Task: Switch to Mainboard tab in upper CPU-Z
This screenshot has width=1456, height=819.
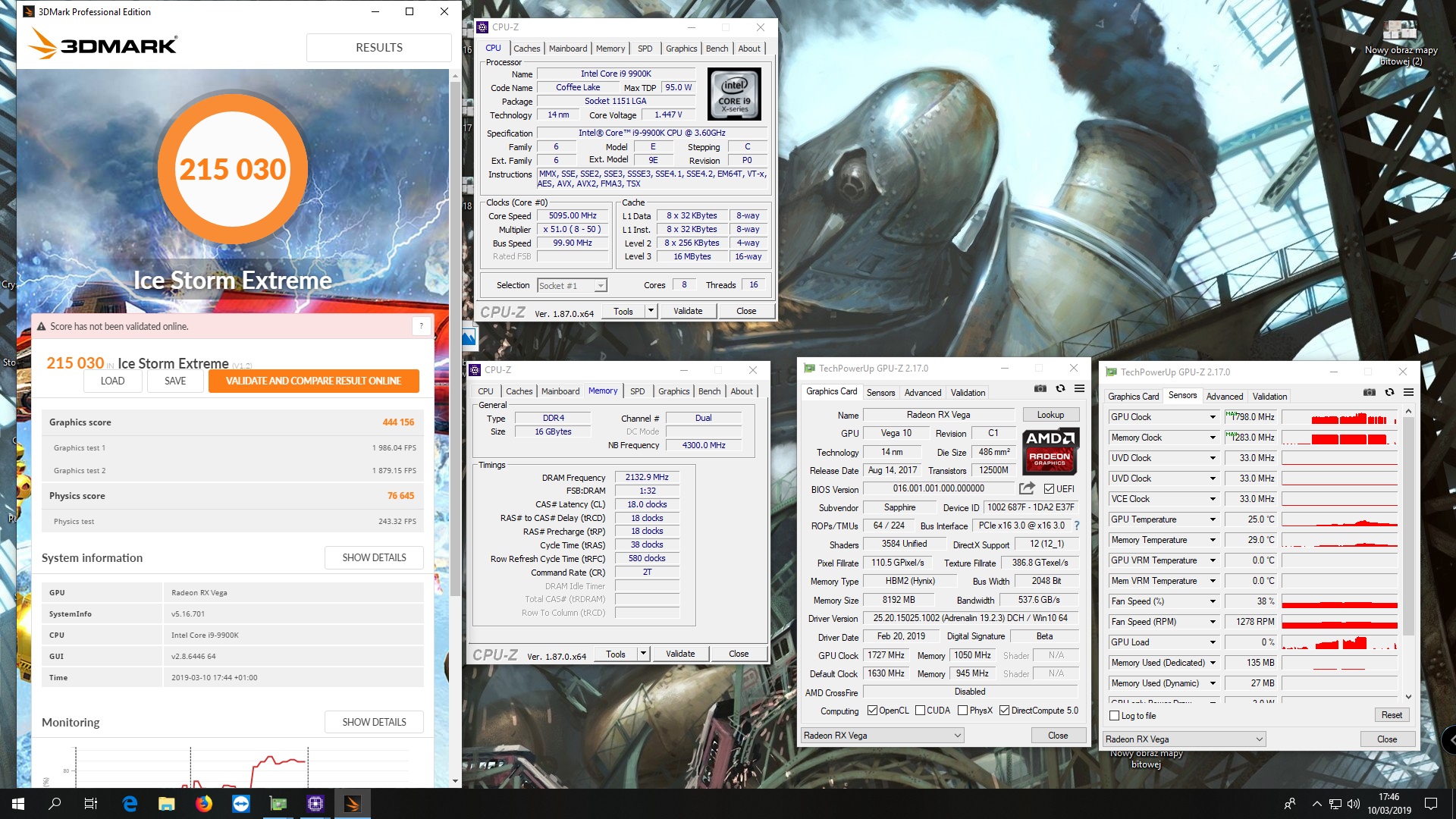Action: (568, 49)
